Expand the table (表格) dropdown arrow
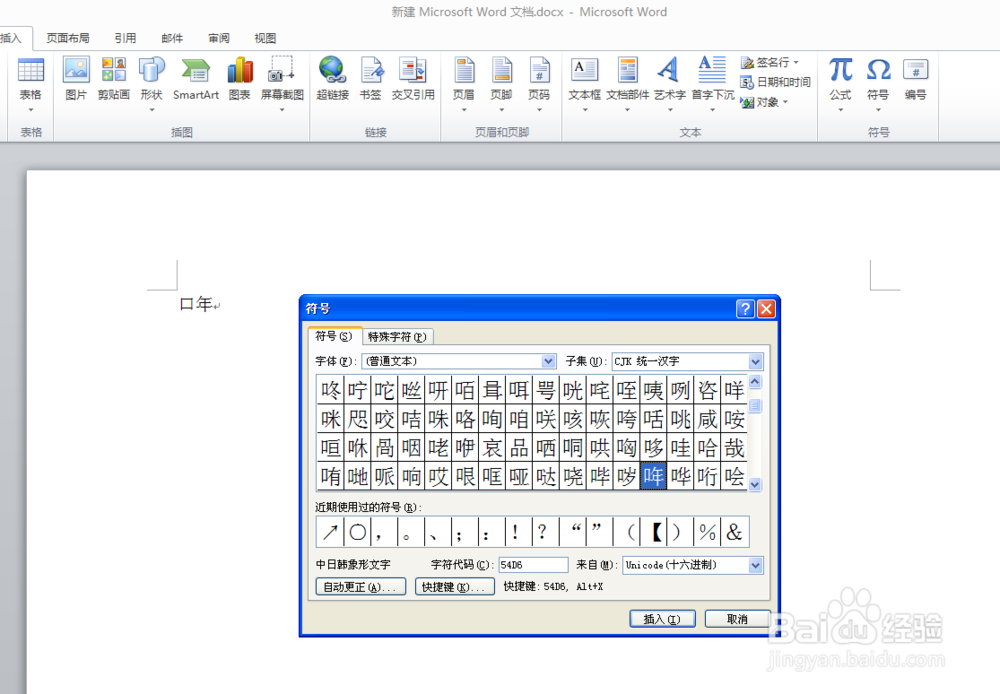 coord(30,110)
